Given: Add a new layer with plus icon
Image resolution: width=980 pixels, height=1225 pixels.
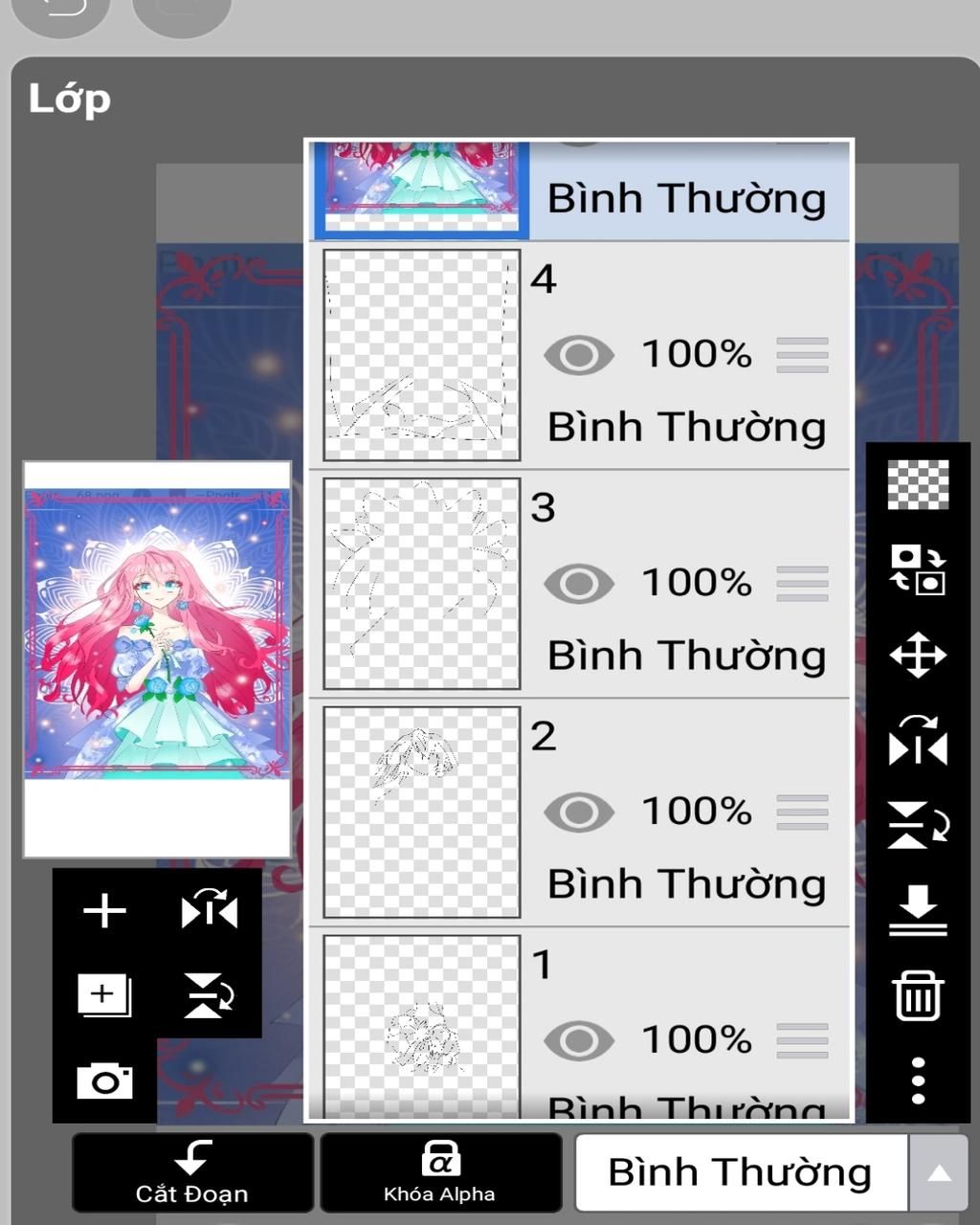Looking at the screenshot, I should [x=104, y=910].
